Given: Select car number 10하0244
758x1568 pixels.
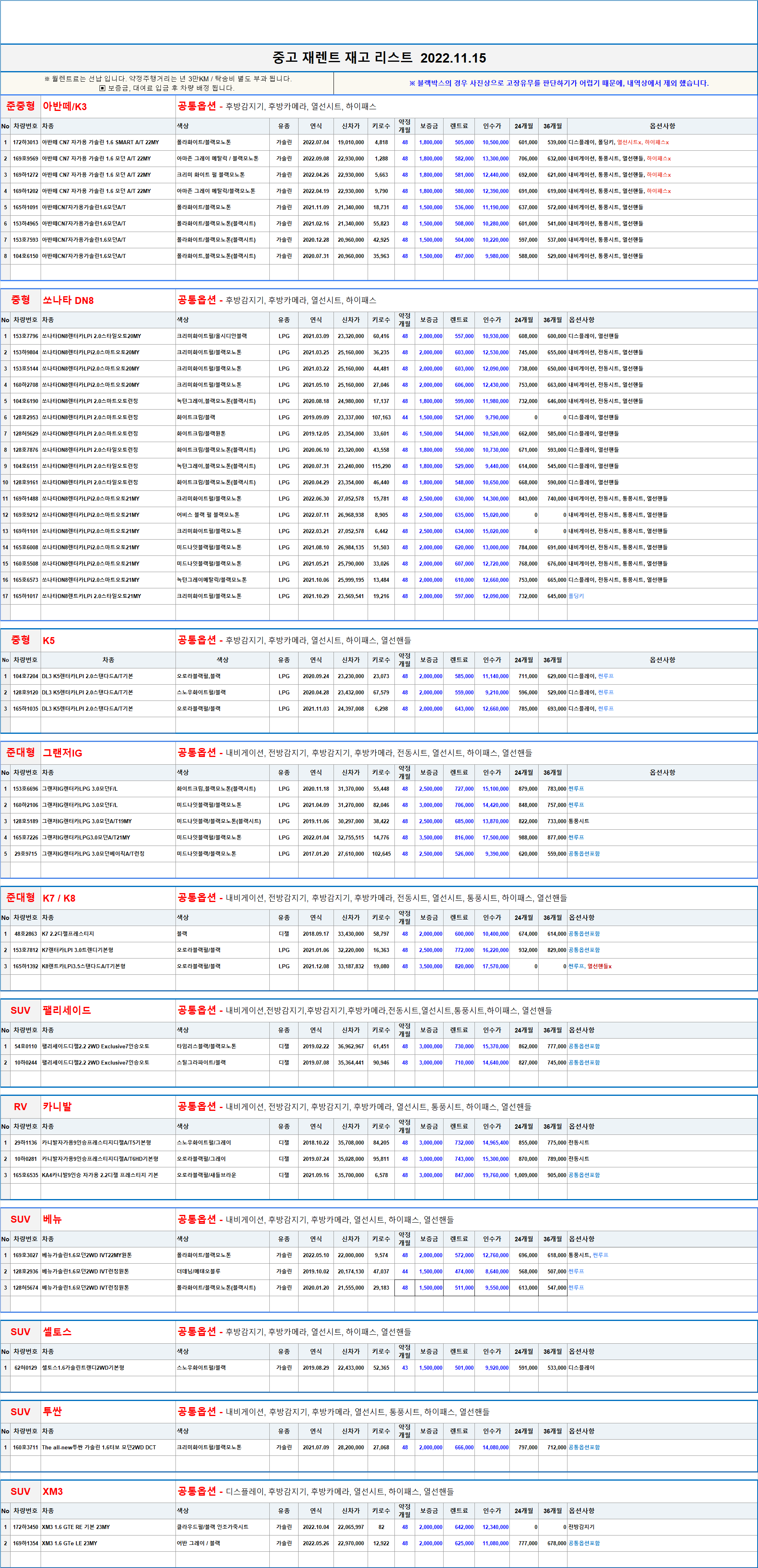Looking at the screenshot, I should (x=26, y=1063).
